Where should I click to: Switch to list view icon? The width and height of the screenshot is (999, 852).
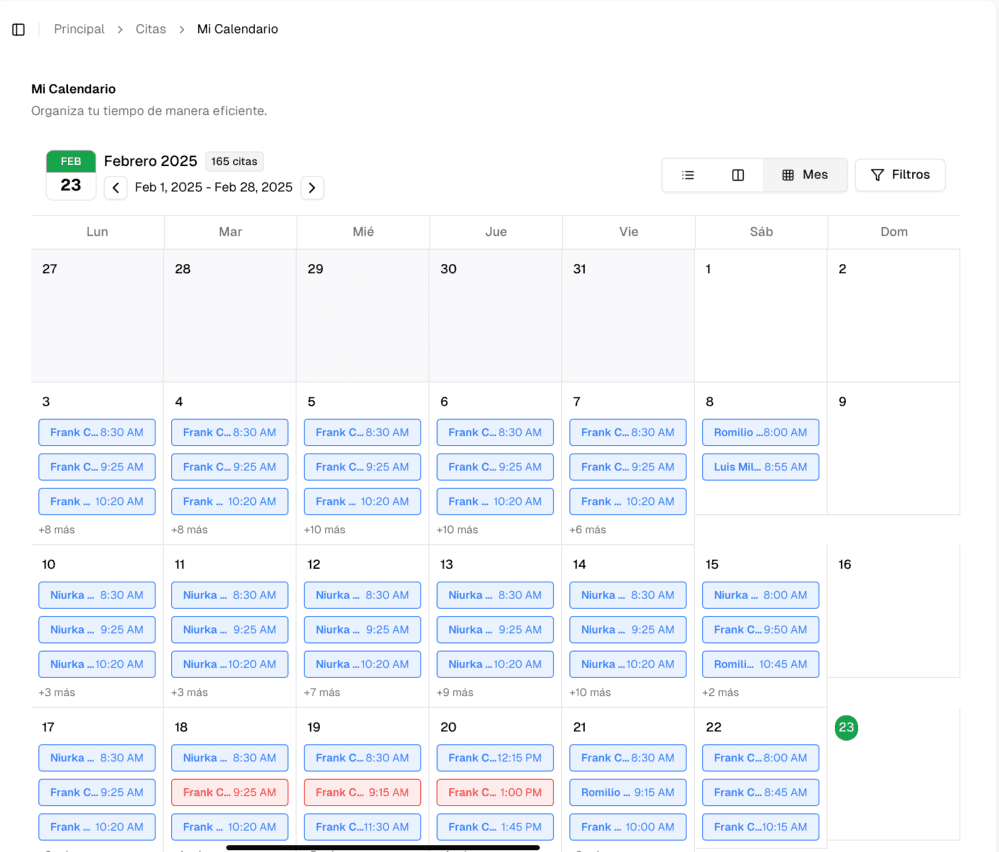click(x=688, y=175)
